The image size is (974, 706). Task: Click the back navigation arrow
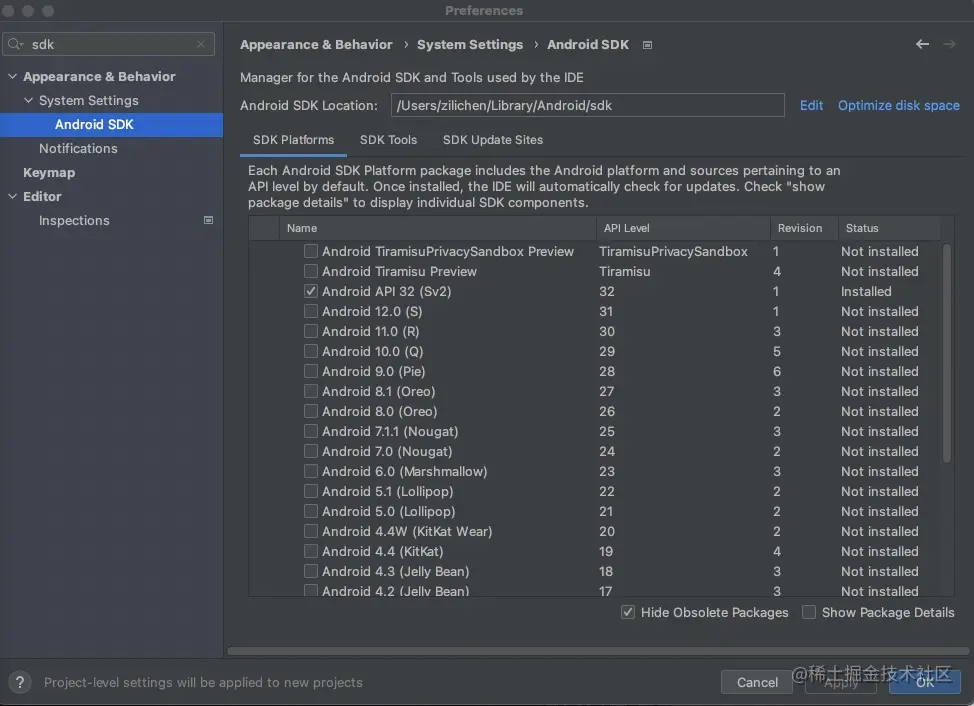point(922,44)
